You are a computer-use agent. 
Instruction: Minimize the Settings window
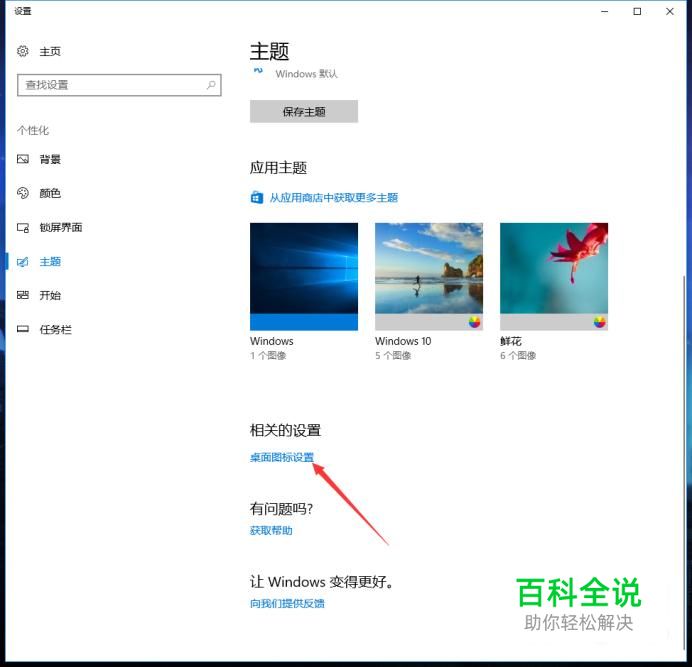coord(605,11)
